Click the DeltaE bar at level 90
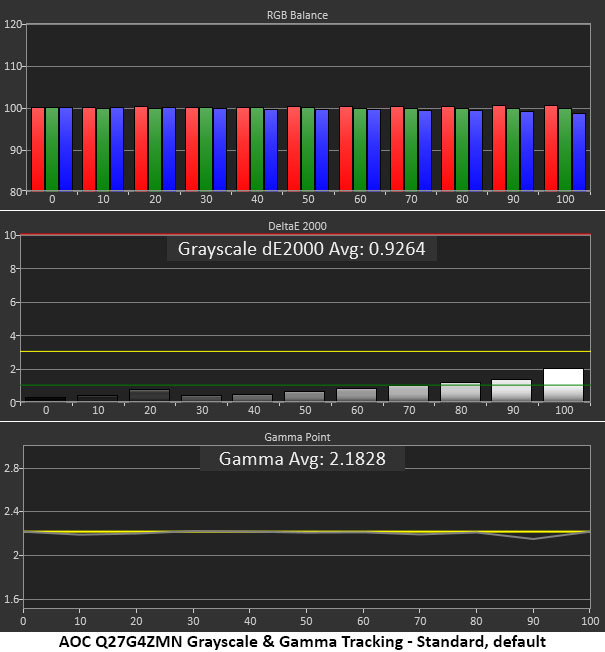 click(x=511, y=390)
